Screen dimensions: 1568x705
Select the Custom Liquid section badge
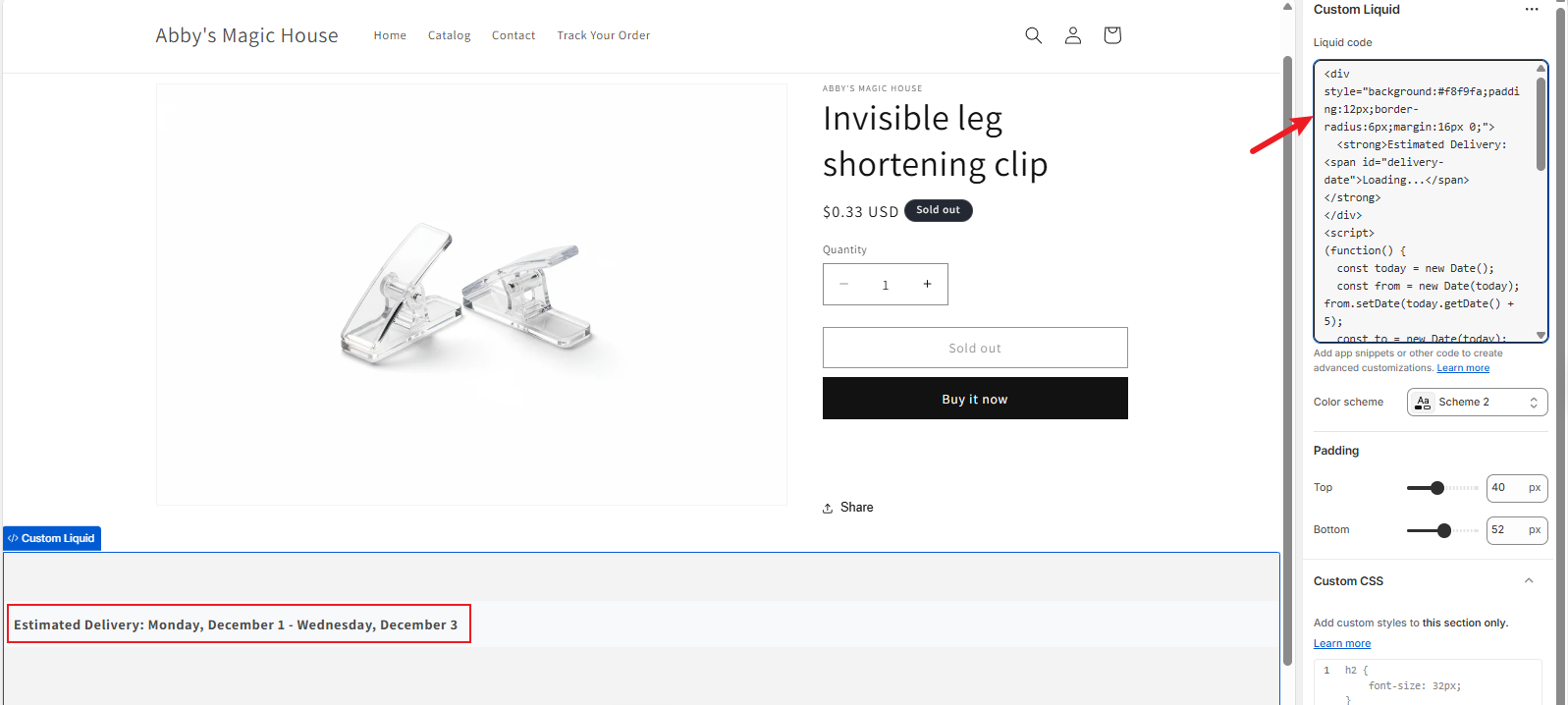(52, 538)
